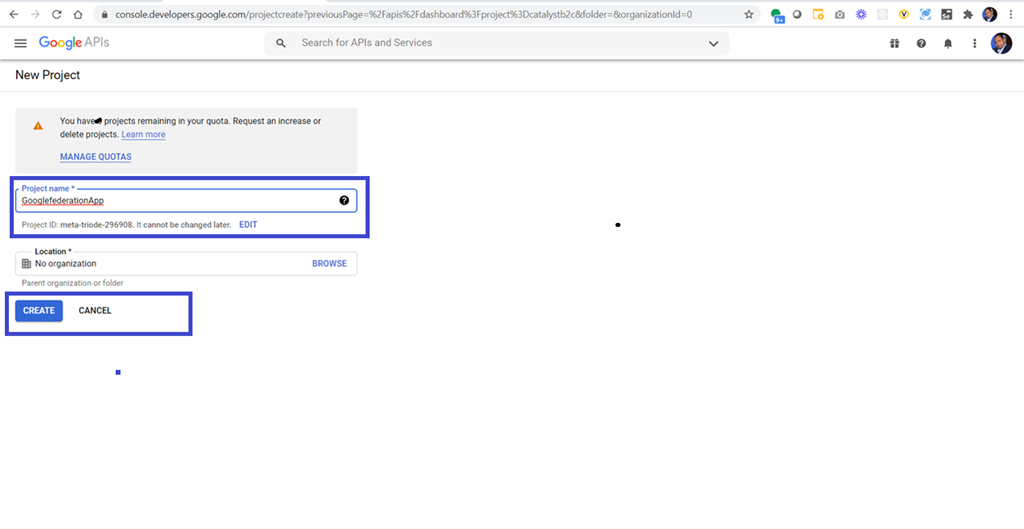
Task: Click the browser forward arrow
Action: coord(35,14)
